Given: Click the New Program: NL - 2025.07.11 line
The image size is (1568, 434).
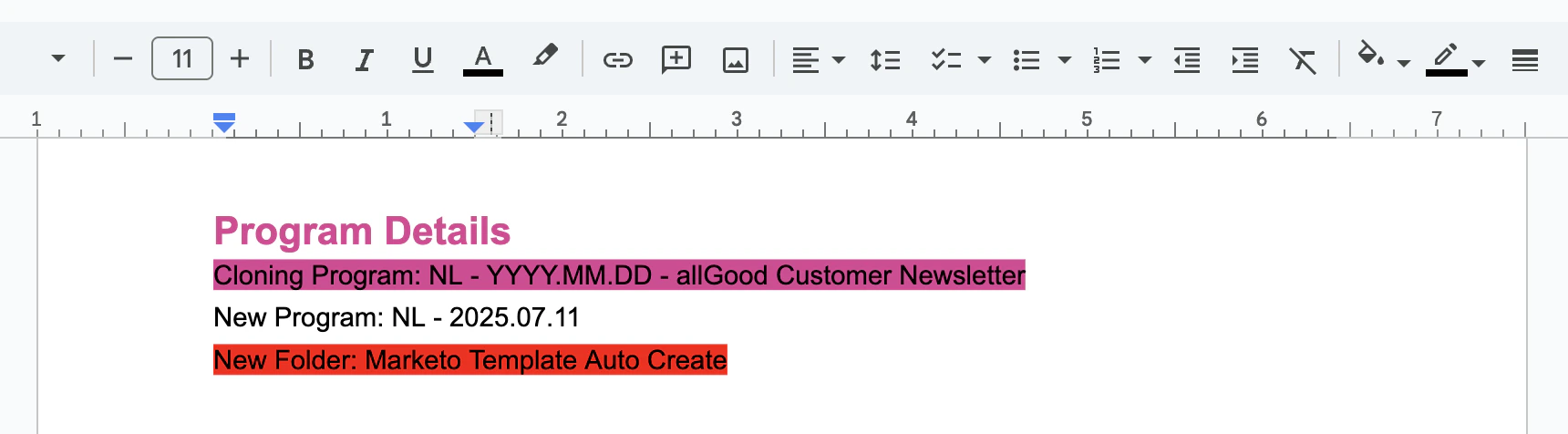Looking at the screenshot, I should click(397, 317).
